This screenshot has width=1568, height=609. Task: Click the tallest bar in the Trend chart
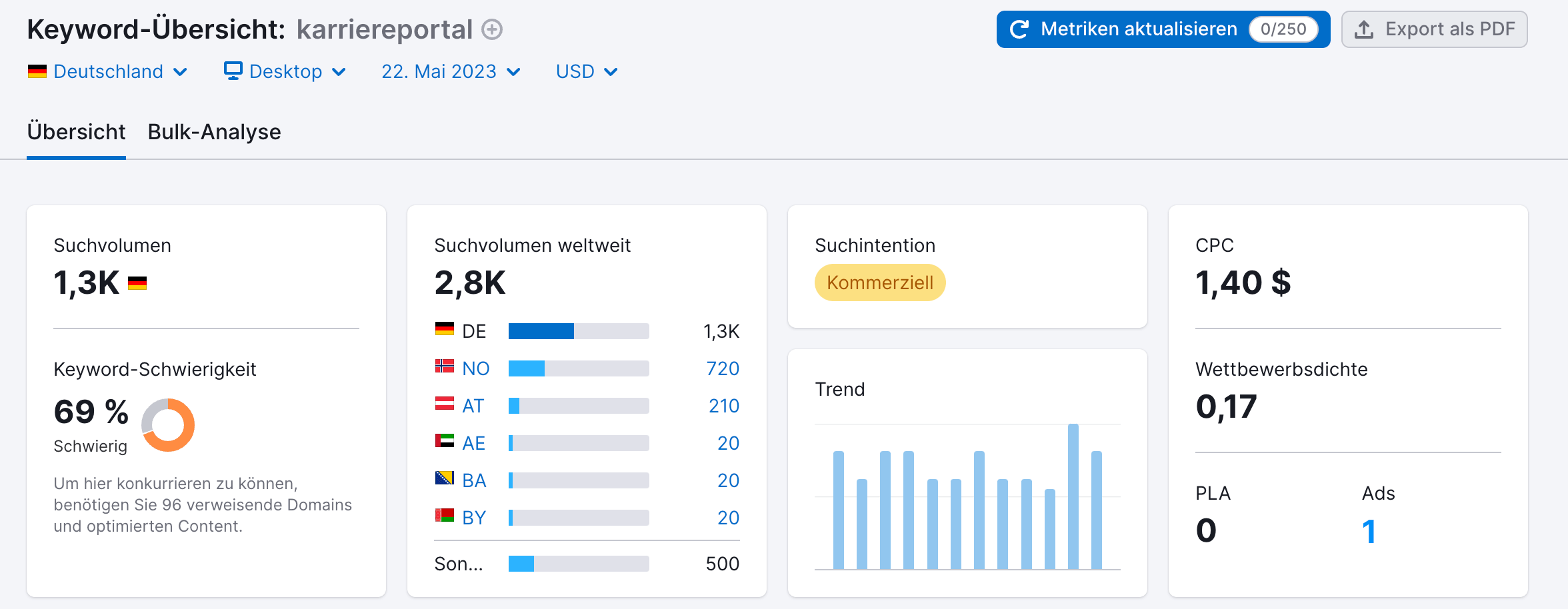pyautogui.click(x=1073, y=496)
